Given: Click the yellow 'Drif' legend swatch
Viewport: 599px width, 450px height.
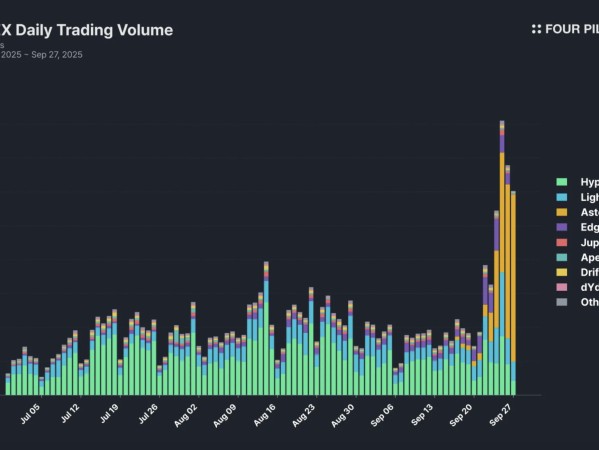Looking at the screenshot, I should coord(562,272).
